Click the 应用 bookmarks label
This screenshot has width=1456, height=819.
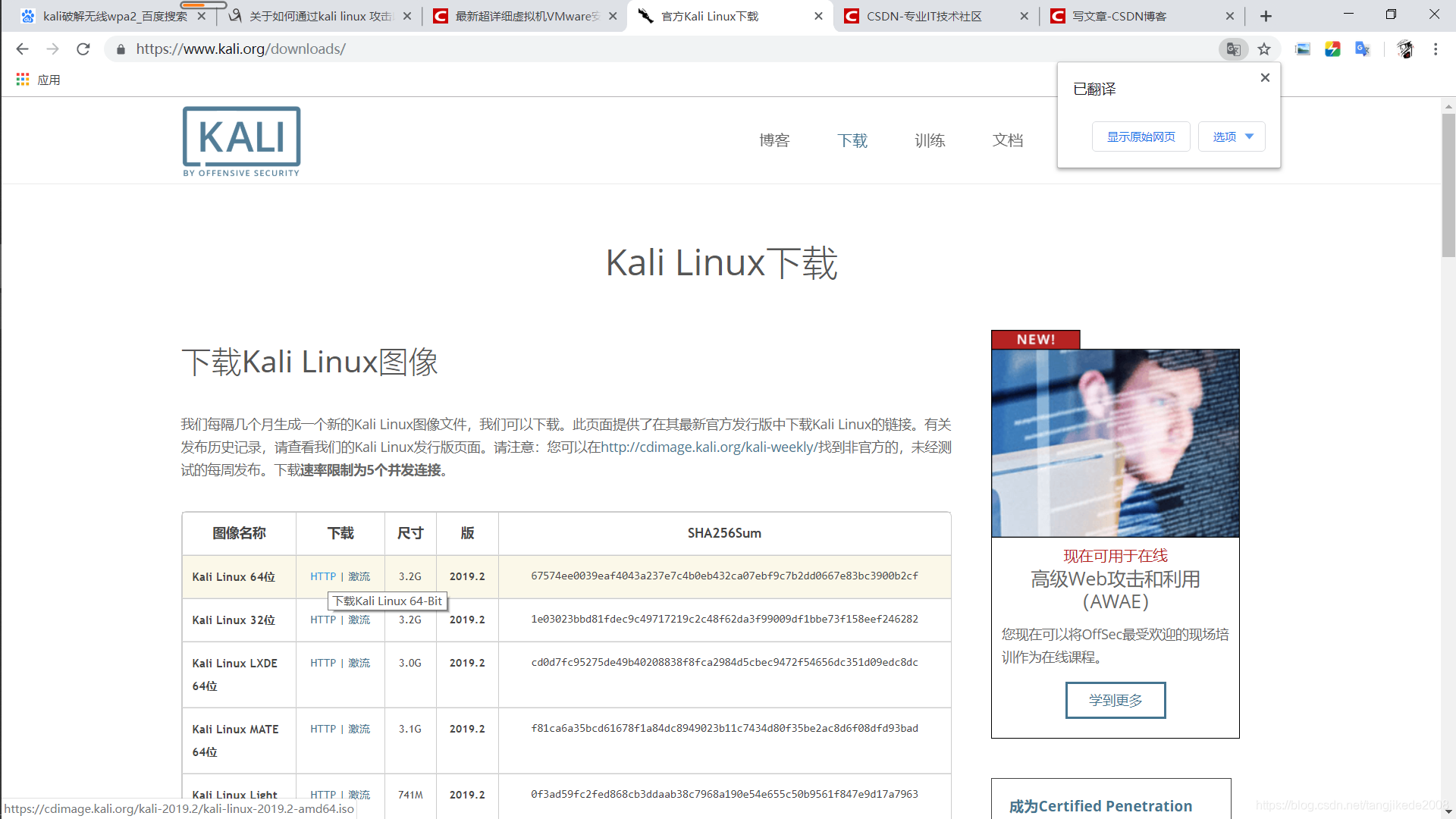(x=49, y=80)
